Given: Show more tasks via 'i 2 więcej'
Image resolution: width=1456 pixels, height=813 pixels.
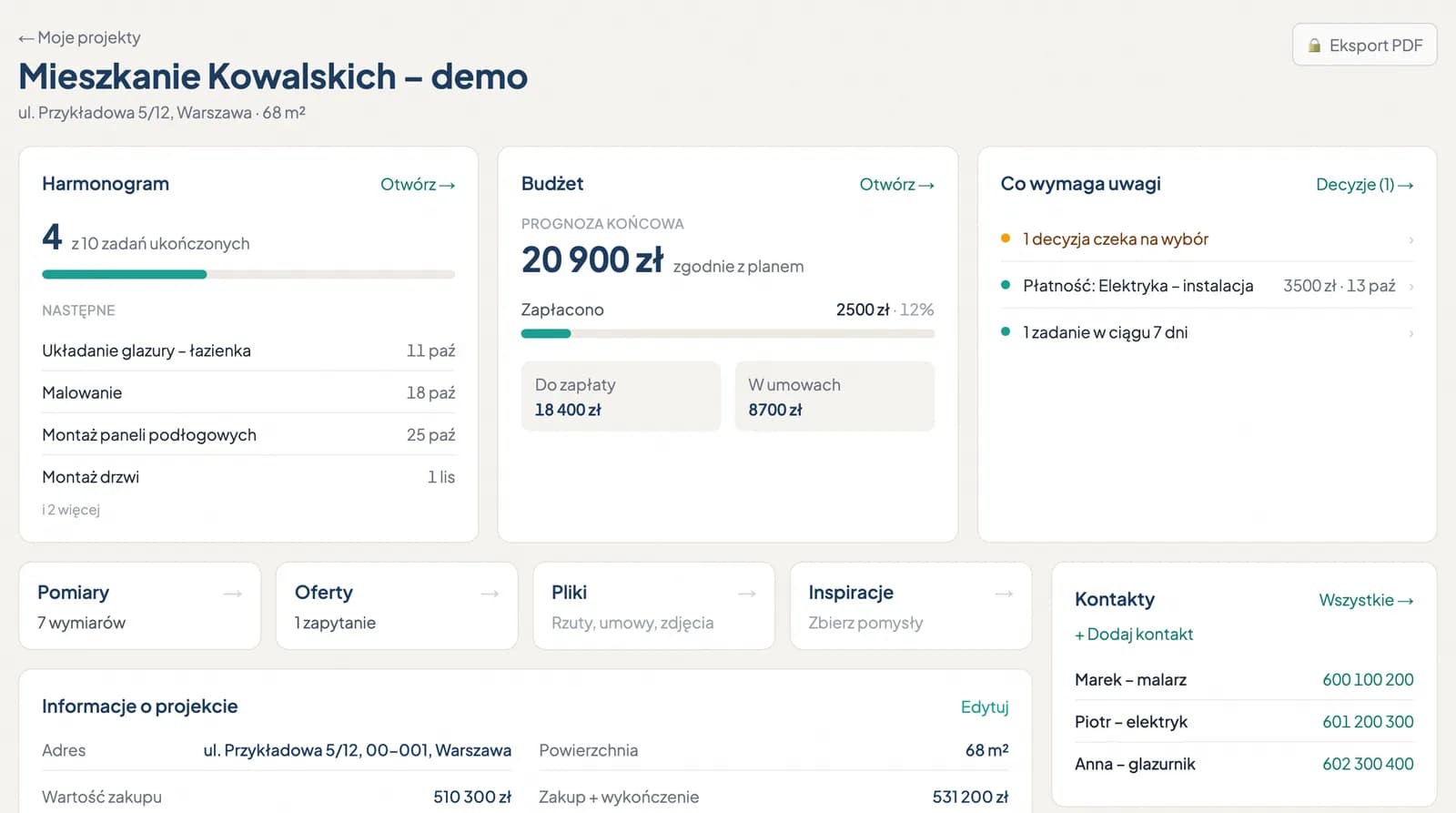Looking at the screenshot, I should click(71, 510).
